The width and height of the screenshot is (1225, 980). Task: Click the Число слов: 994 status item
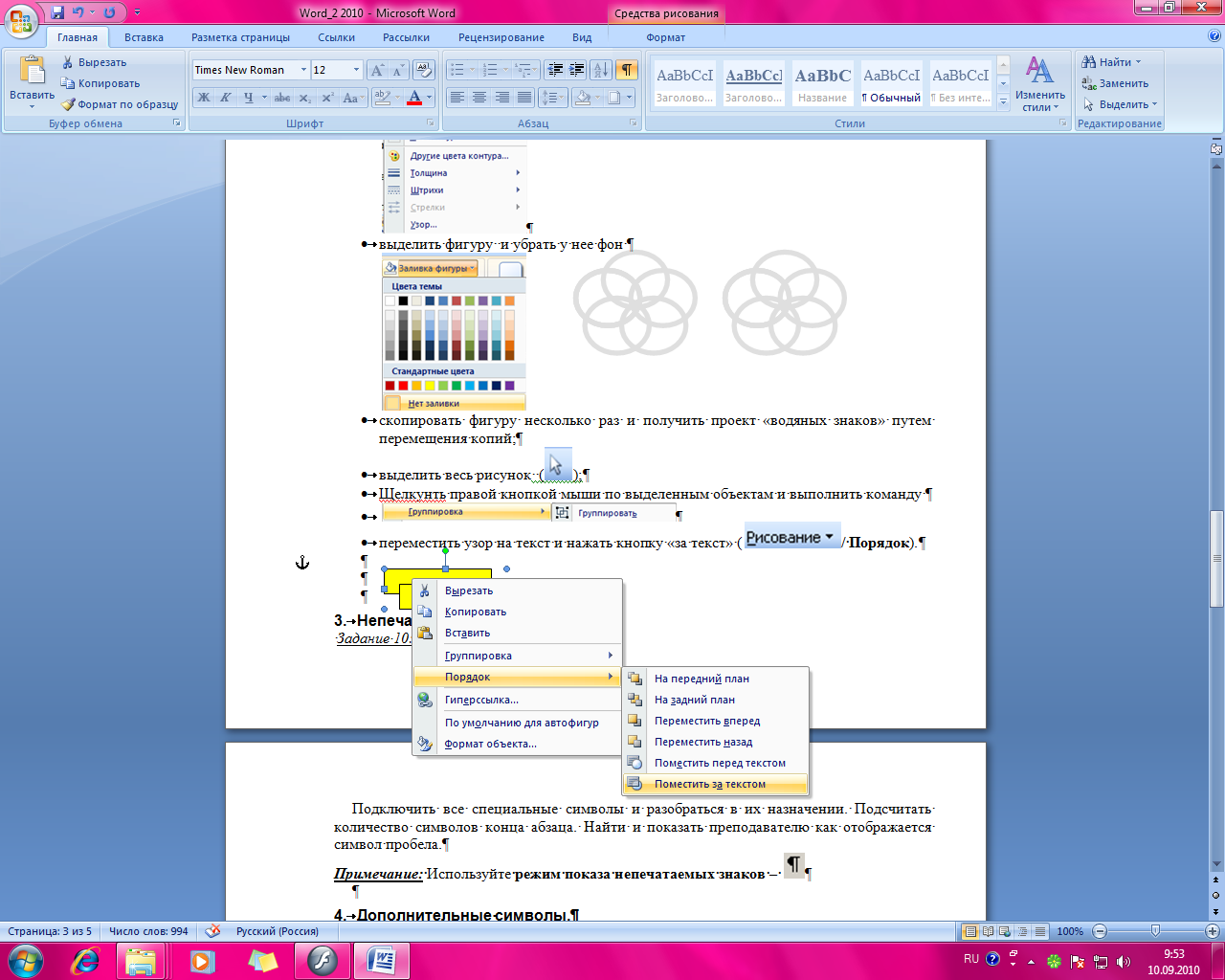tap(148, 931)
